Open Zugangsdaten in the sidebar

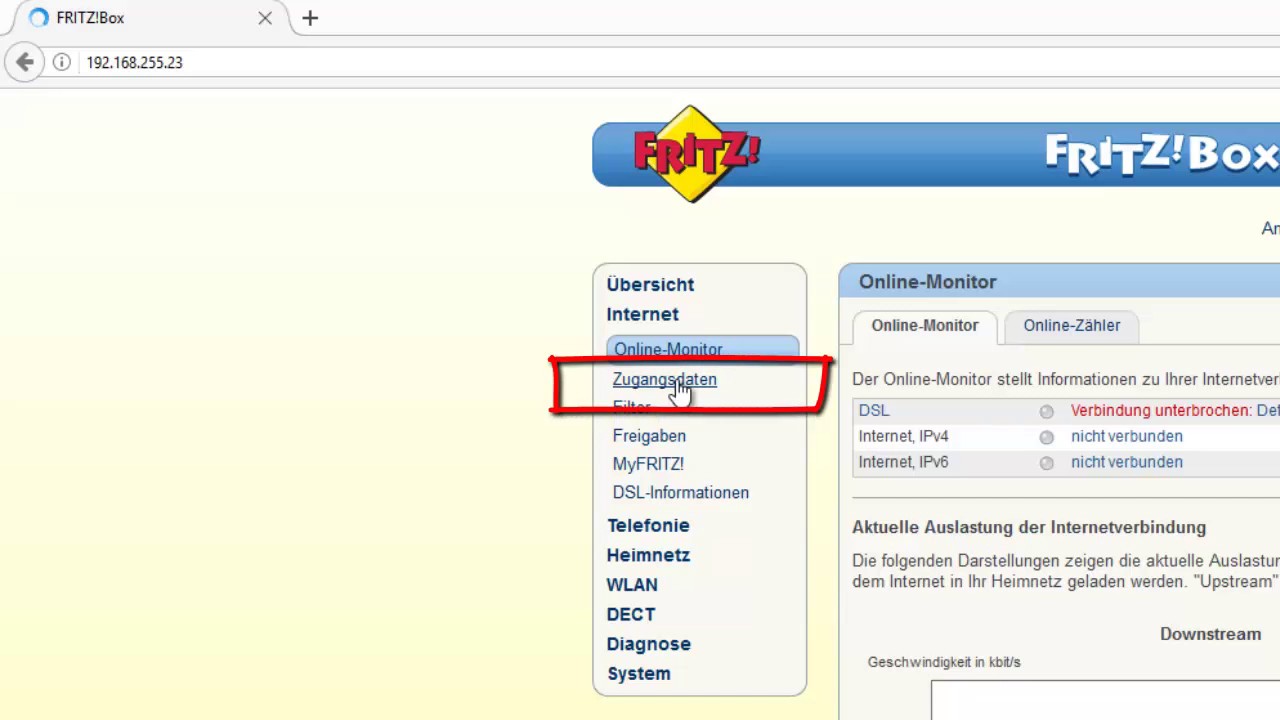[664, 379]
